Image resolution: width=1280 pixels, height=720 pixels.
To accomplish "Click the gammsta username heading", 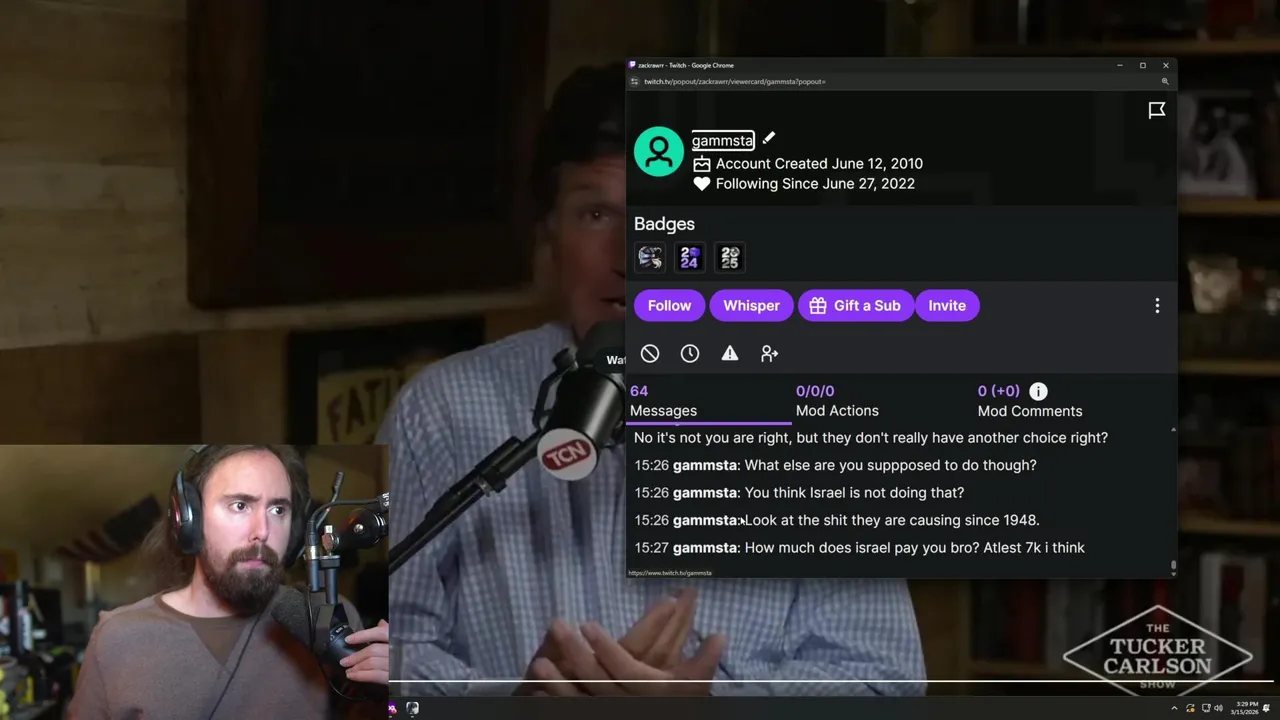I will (x=723, y=141).
